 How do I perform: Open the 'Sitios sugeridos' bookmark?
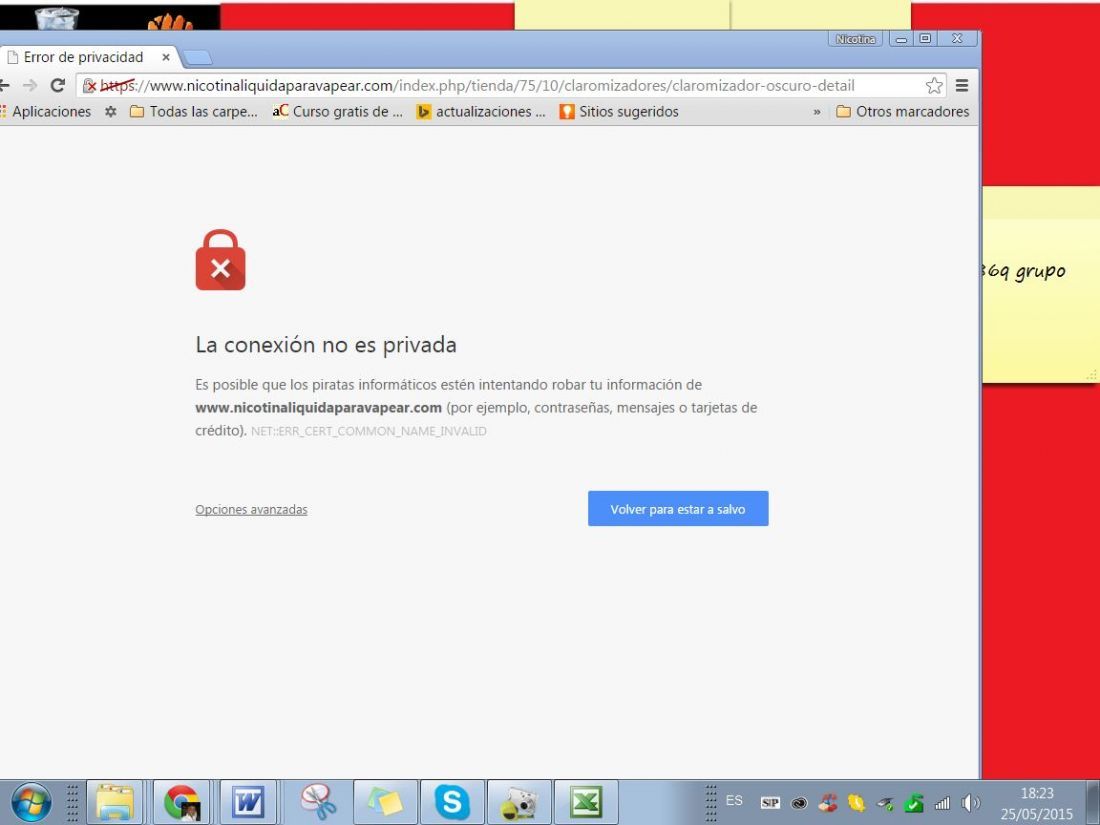(x=619, y=112)
